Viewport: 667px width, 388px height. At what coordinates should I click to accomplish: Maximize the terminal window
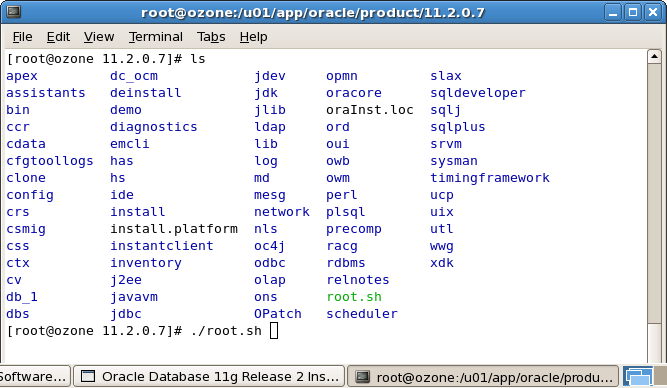point(633,12)
